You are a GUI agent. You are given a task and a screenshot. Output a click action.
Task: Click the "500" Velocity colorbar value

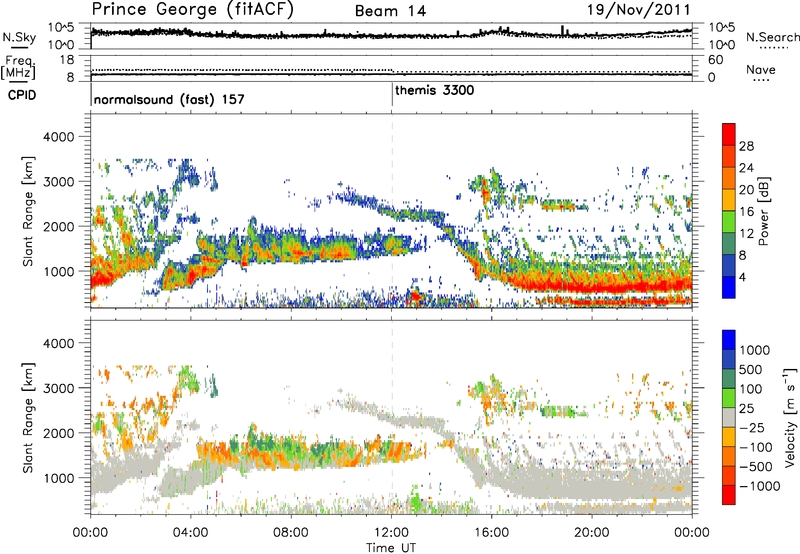[x=751, y=370]
